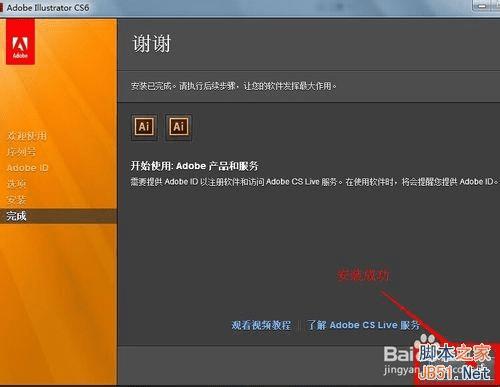The width and height of the screenshot is (500, 387).
Task: Click the 需要提供 Adobe ID description text
Action: tap(314, 182)
